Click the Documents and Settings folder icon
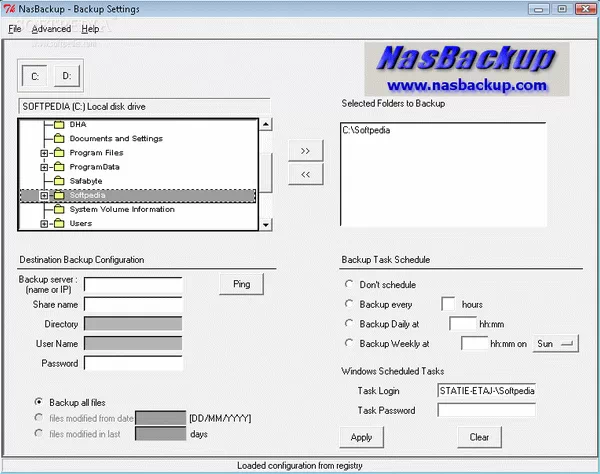 pos(59,138)
